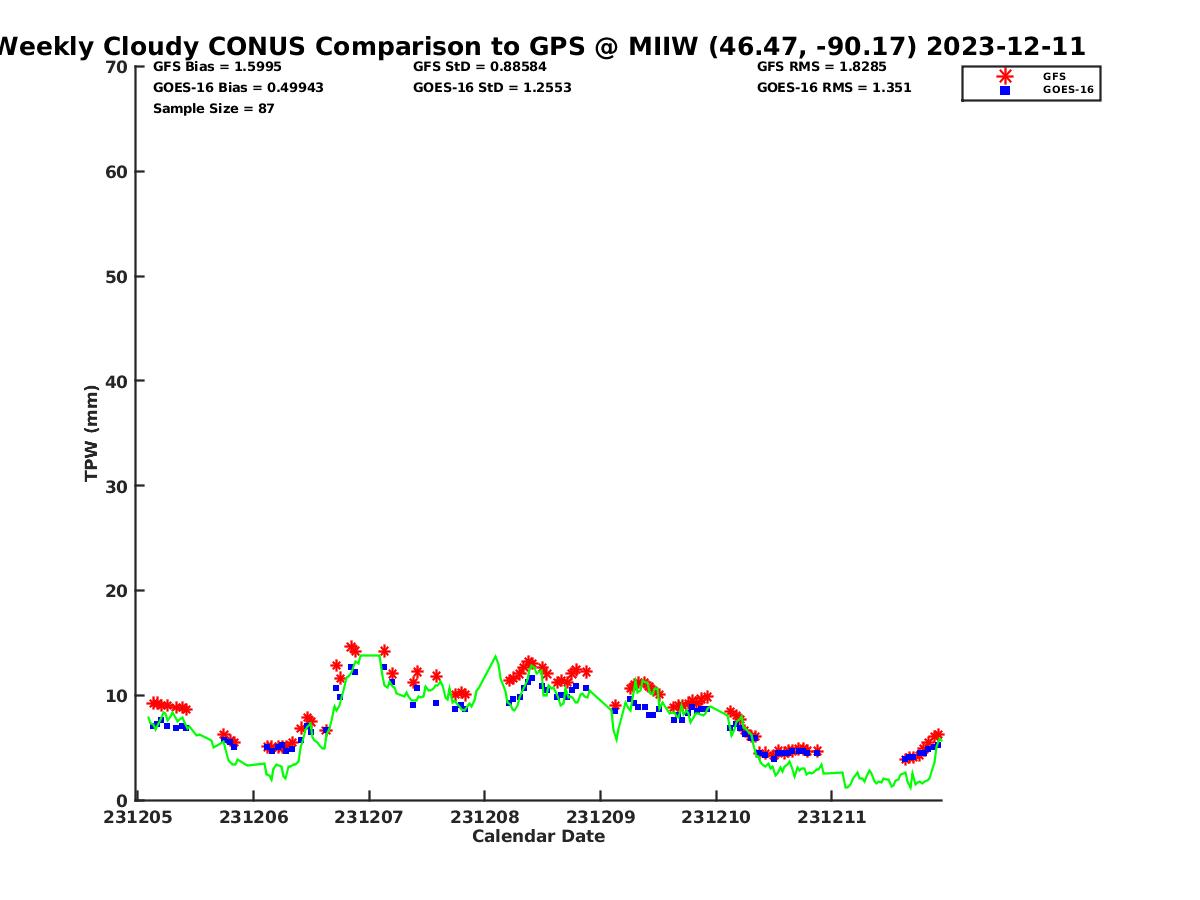The width and height of the screenshot is (1200, 900).
Task: Click the 40 y-axis tick label
Action: 116,381
